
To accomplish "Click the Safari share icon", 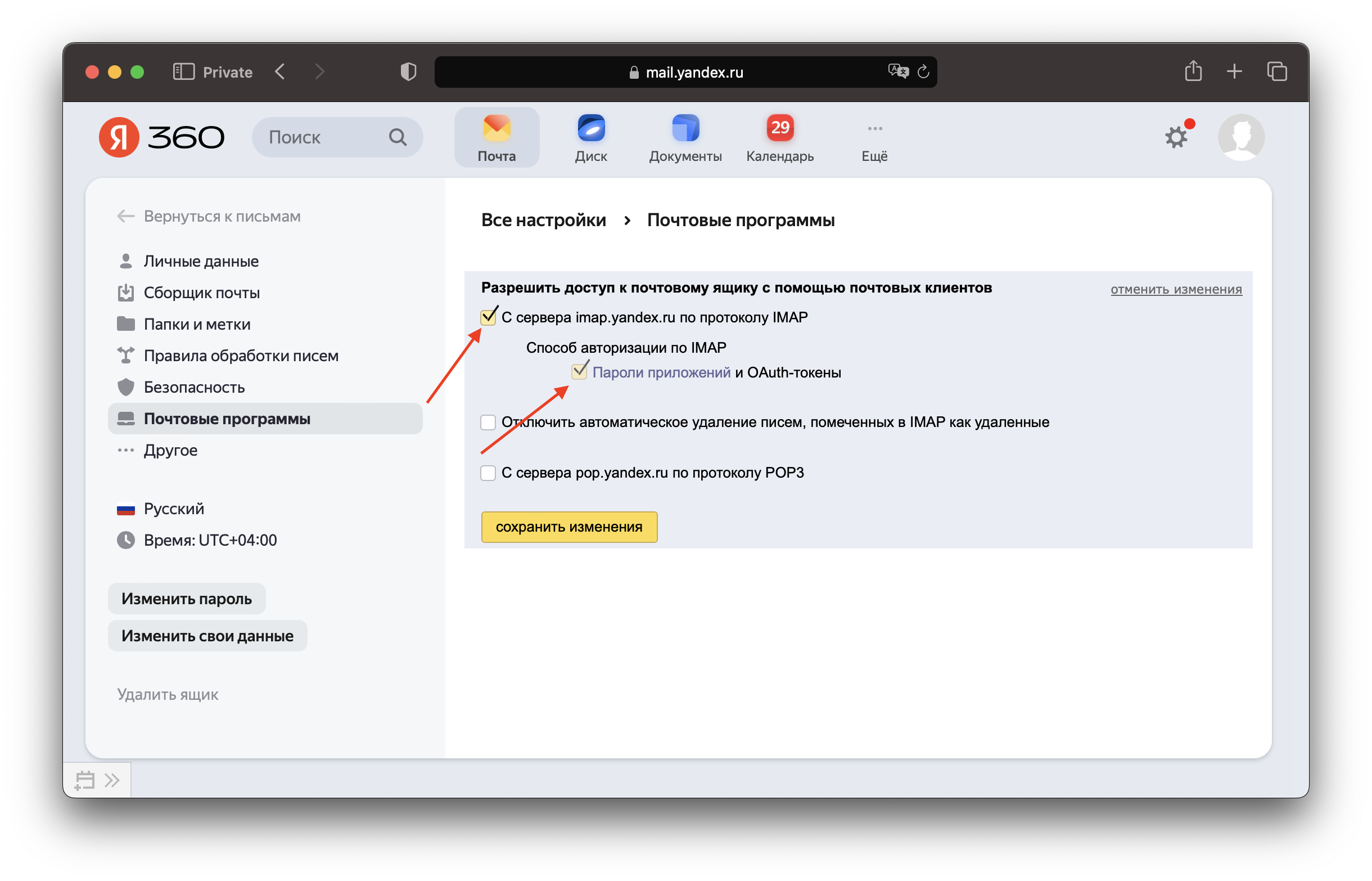I will (1193, 71).
